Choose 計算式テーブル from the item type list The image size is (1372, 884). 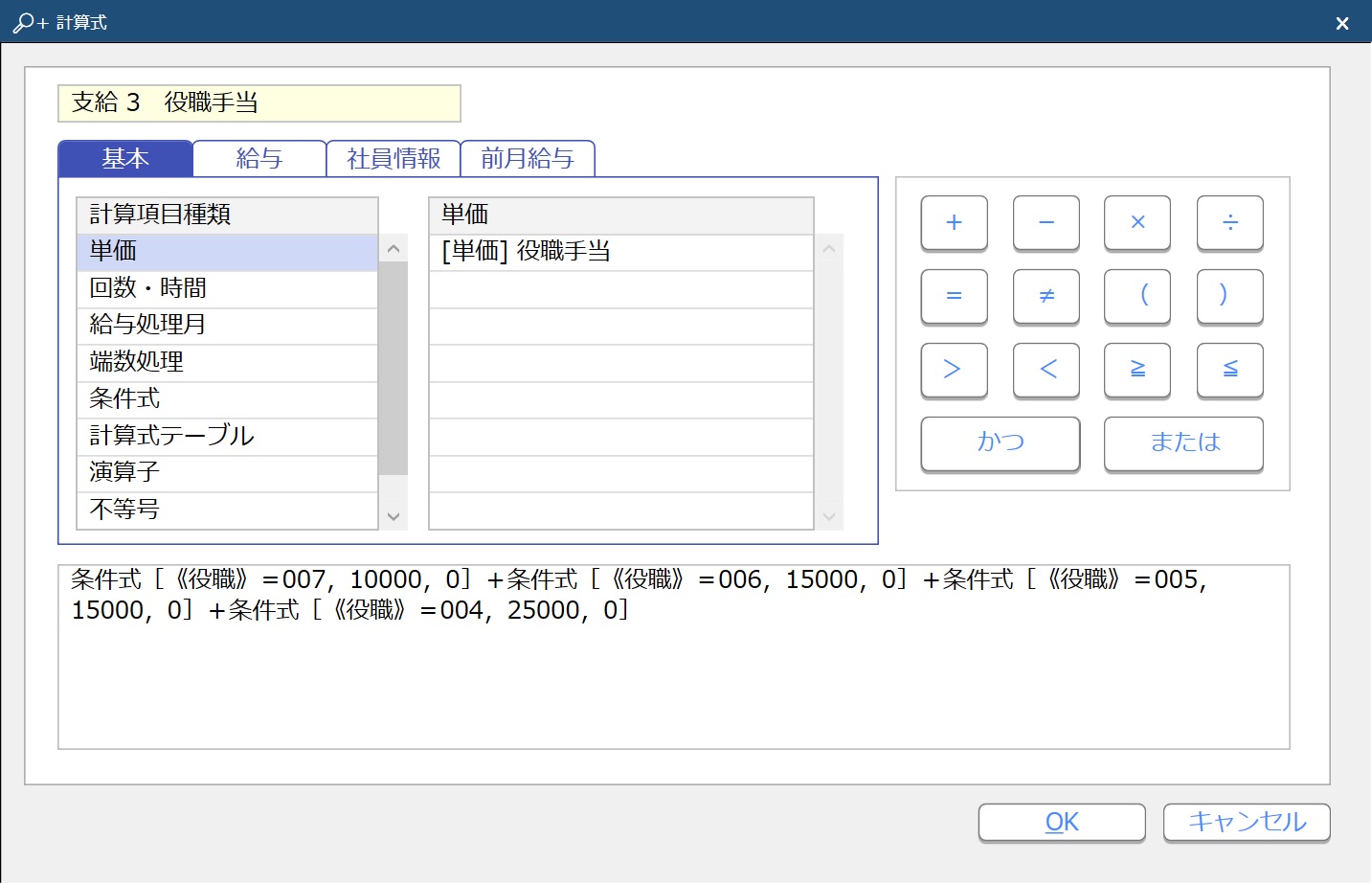(226, 436)
